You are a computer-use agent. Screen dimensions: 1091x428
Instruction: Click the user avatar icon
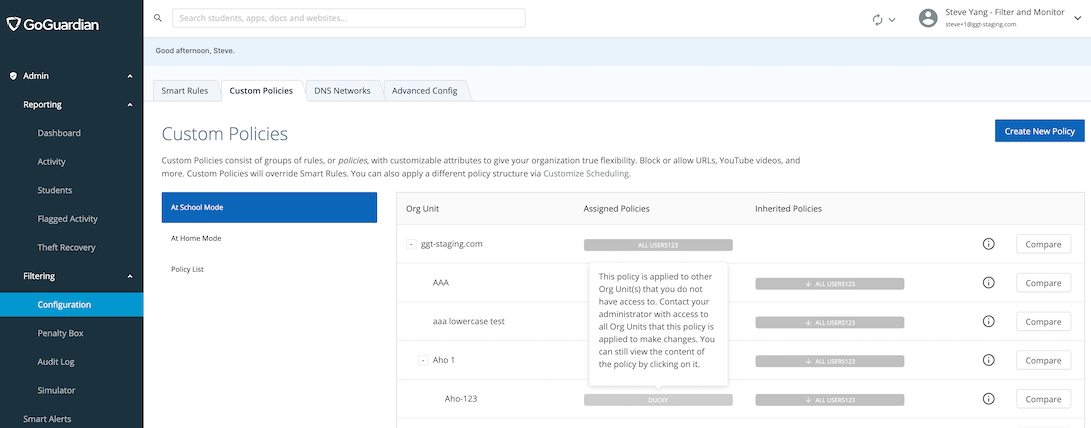(x=928, y=18)
